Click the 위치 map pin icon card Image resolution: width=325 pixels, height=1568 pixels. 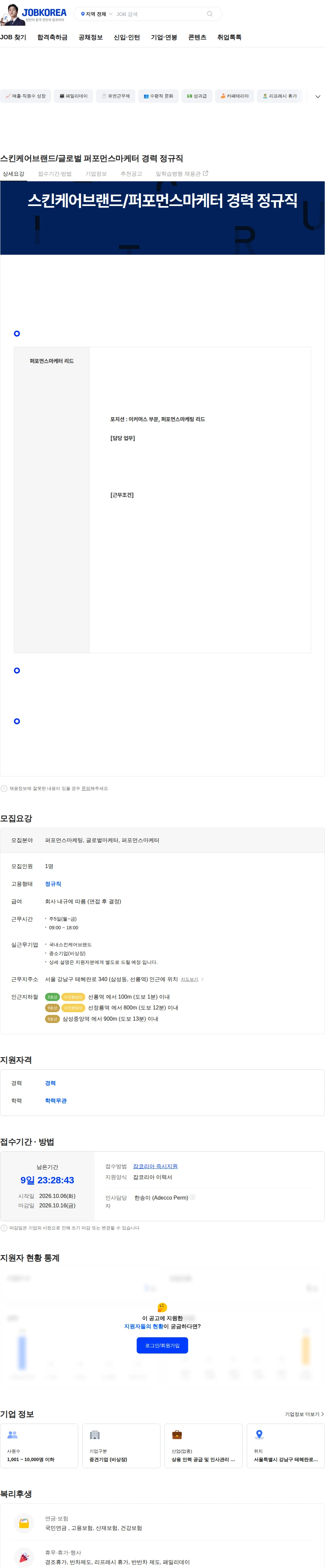[285, 1446]
